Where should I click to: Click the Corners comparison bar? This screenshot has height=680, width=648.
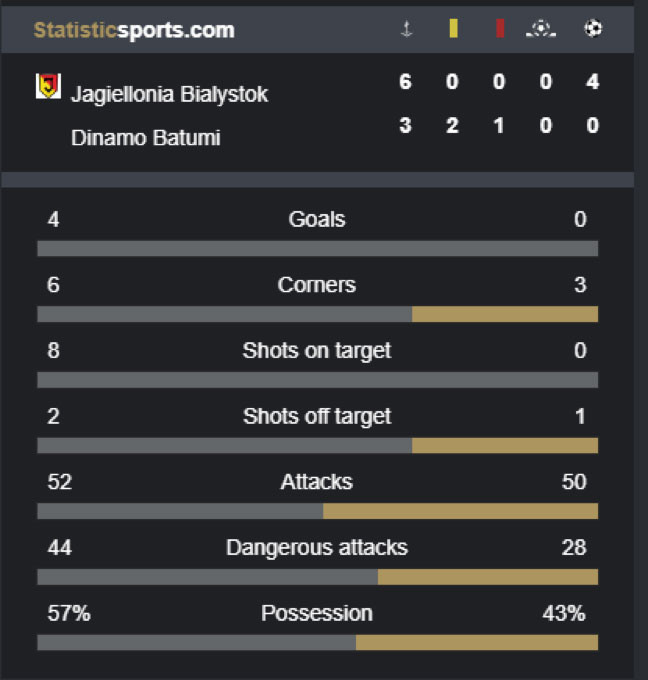(x=317, y=314)
